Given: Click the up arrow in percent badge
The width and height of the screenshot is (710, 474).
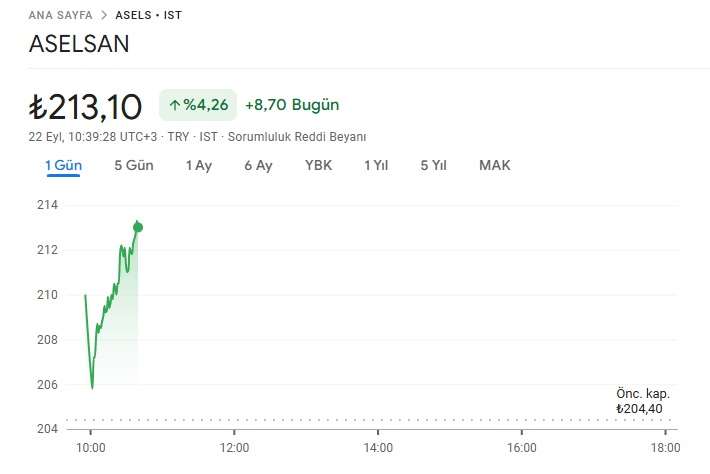Looking at the screenshot, I should click(x=174, y=105).
